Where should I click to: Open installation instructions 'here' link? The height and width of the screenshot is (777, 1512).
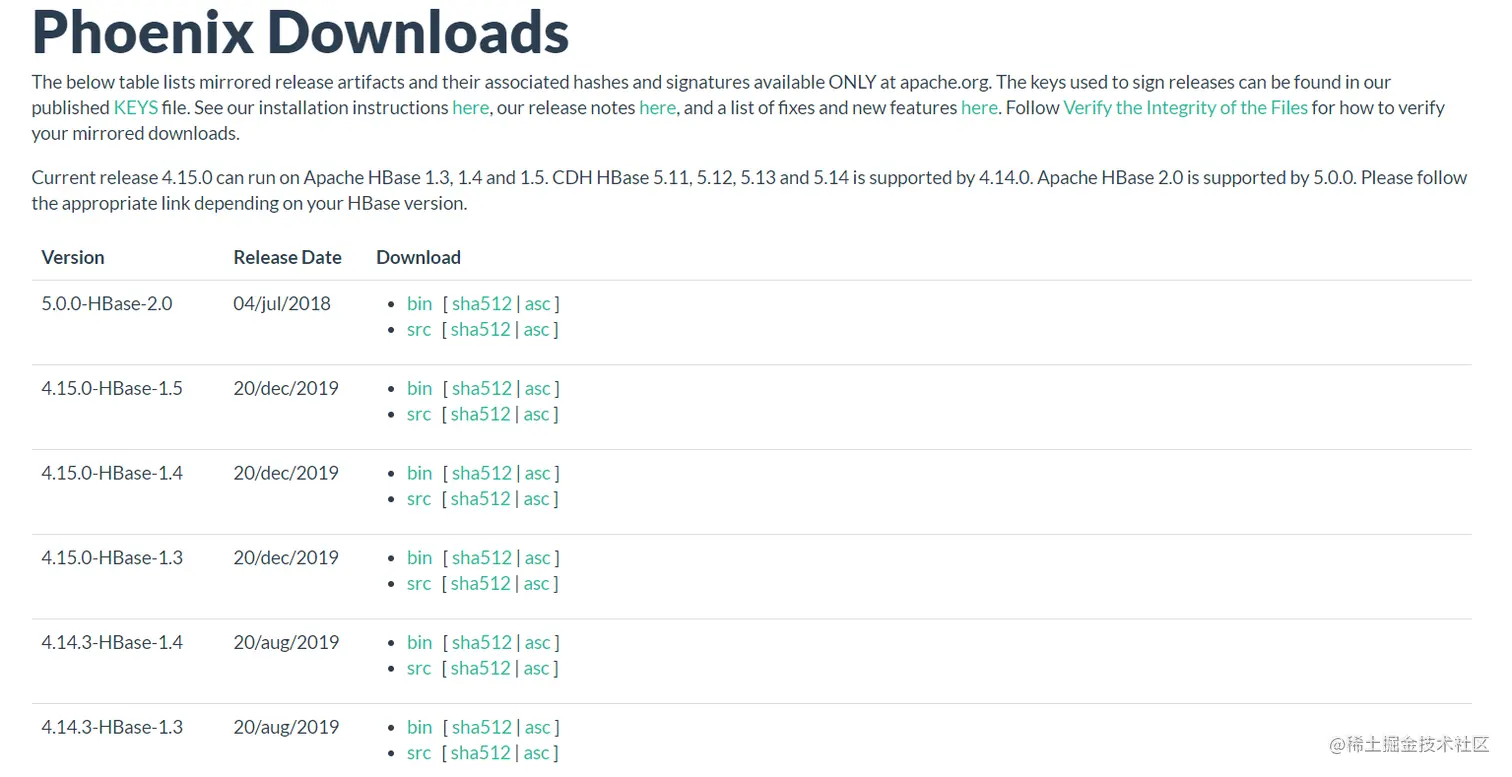(470, 107)
